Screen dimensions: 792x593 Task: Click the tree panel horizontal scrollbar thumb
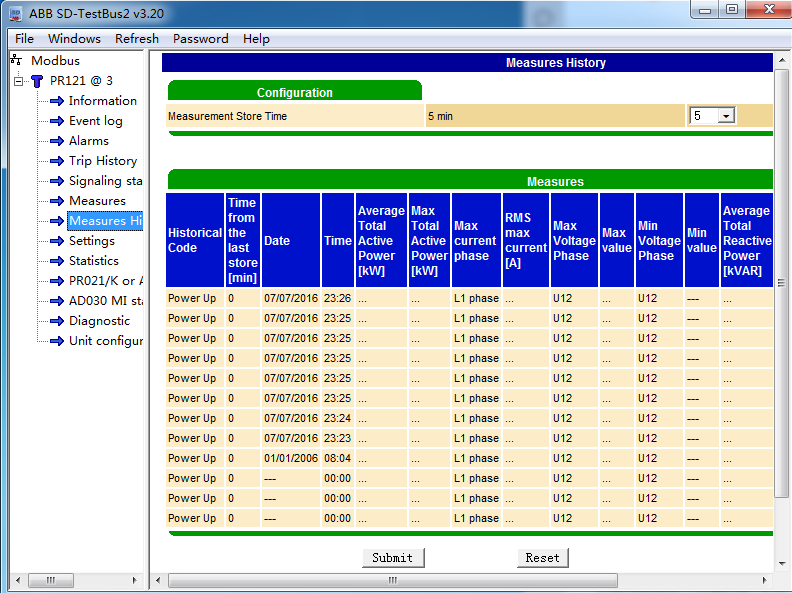(51, 580)
